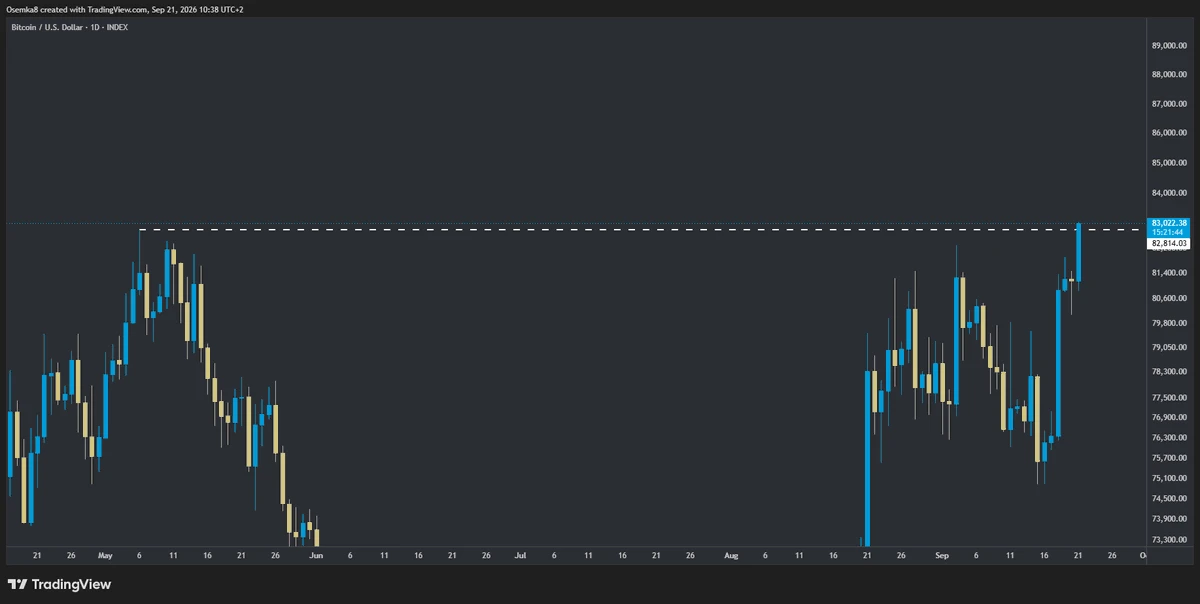Click the May label on the time axis
This screenshot has width=1200, height=604.
pos(106,554)
